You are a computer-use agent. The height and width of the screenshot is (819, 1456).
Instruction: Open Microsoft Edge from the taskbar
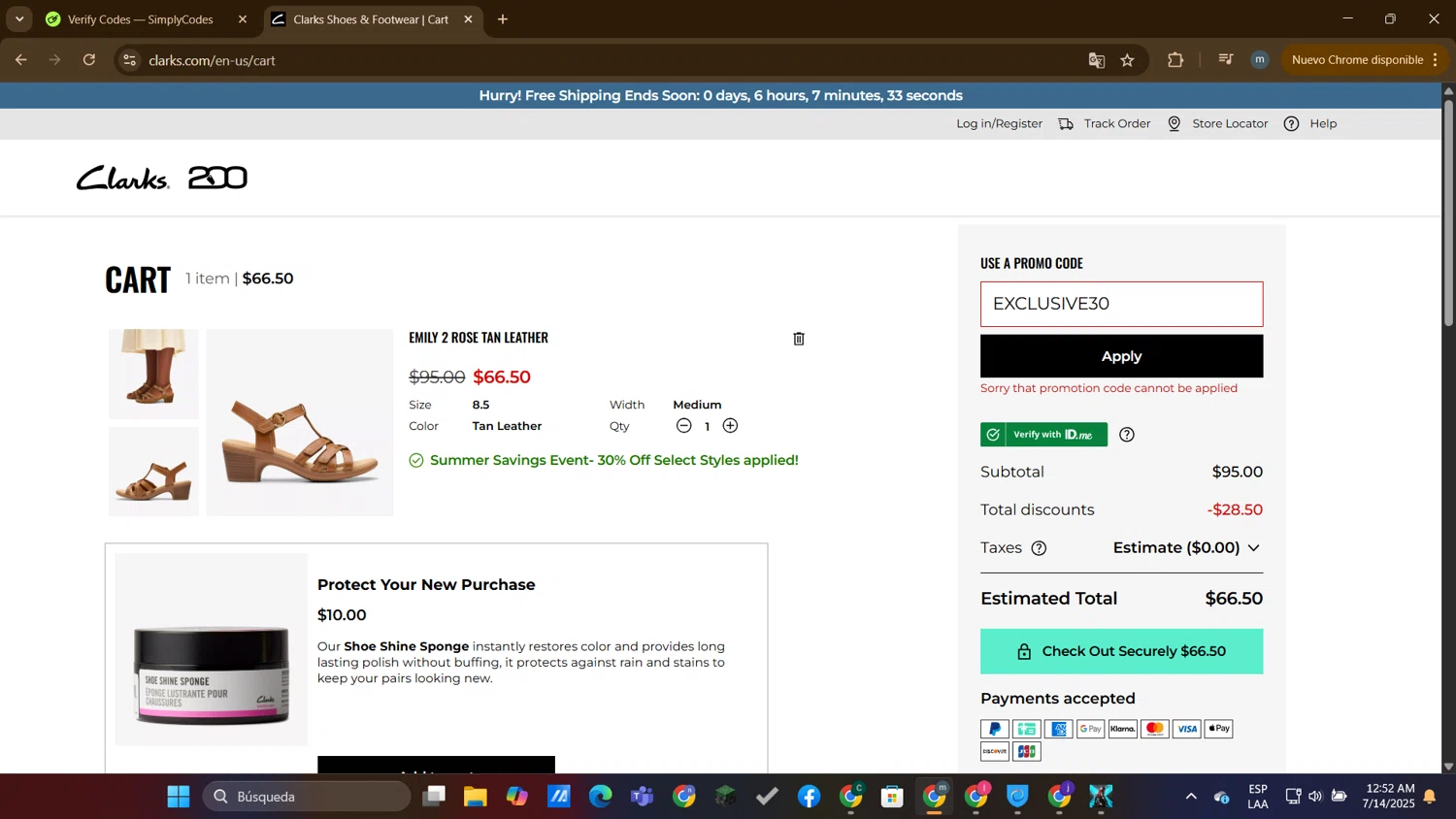tap(600, 797)
